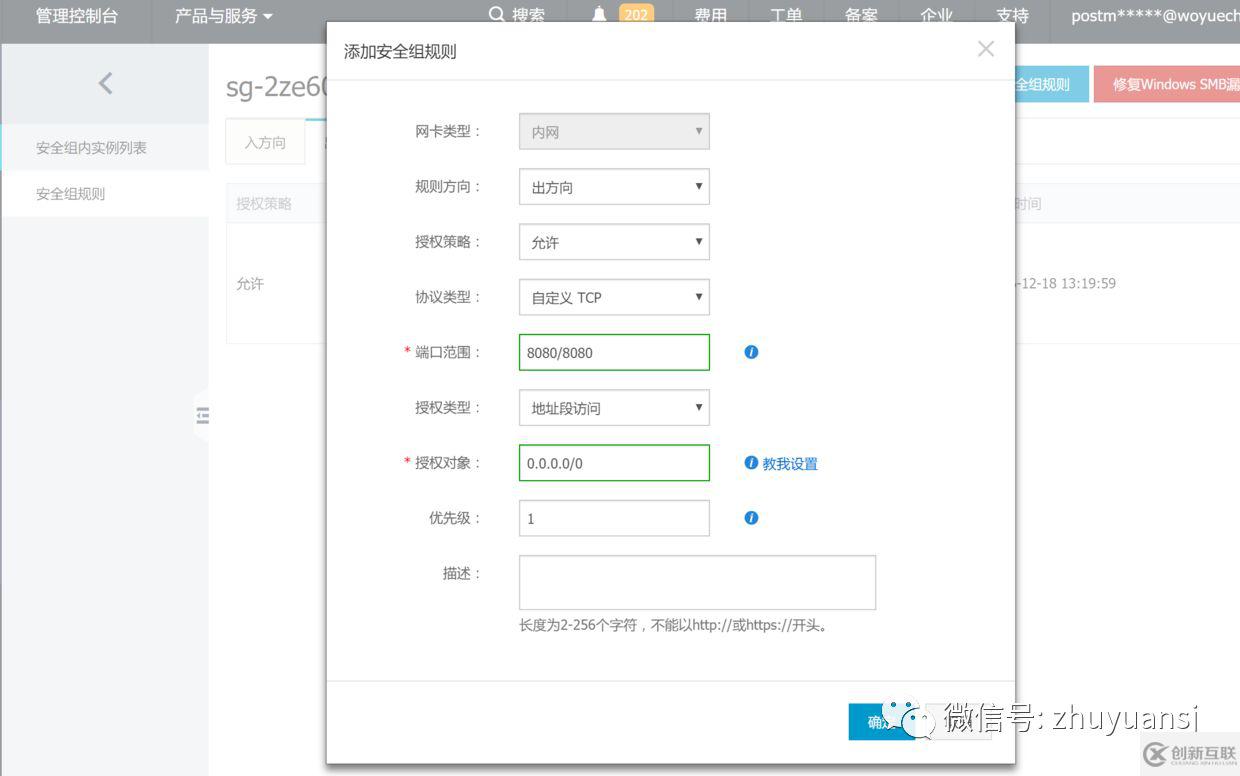
Task: Open the 授权策略 dropdown
Action: (x=613, y=242)
